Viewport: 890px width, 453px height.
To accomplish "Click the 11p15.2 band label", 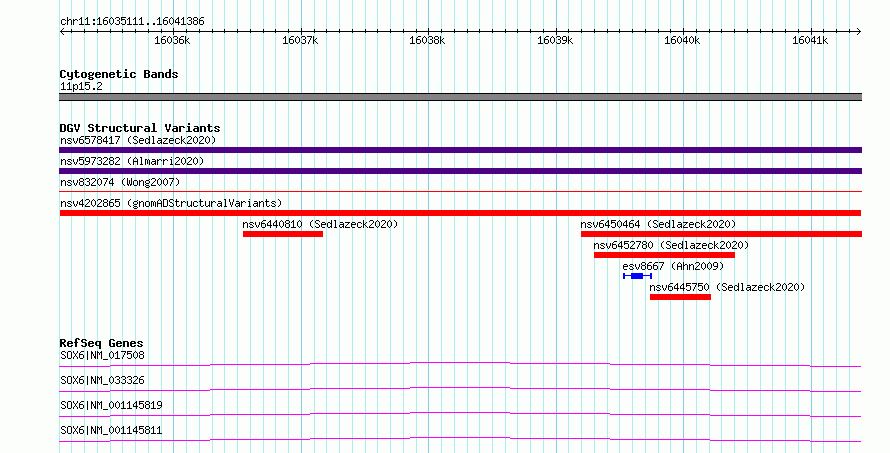I will (81, 86).
